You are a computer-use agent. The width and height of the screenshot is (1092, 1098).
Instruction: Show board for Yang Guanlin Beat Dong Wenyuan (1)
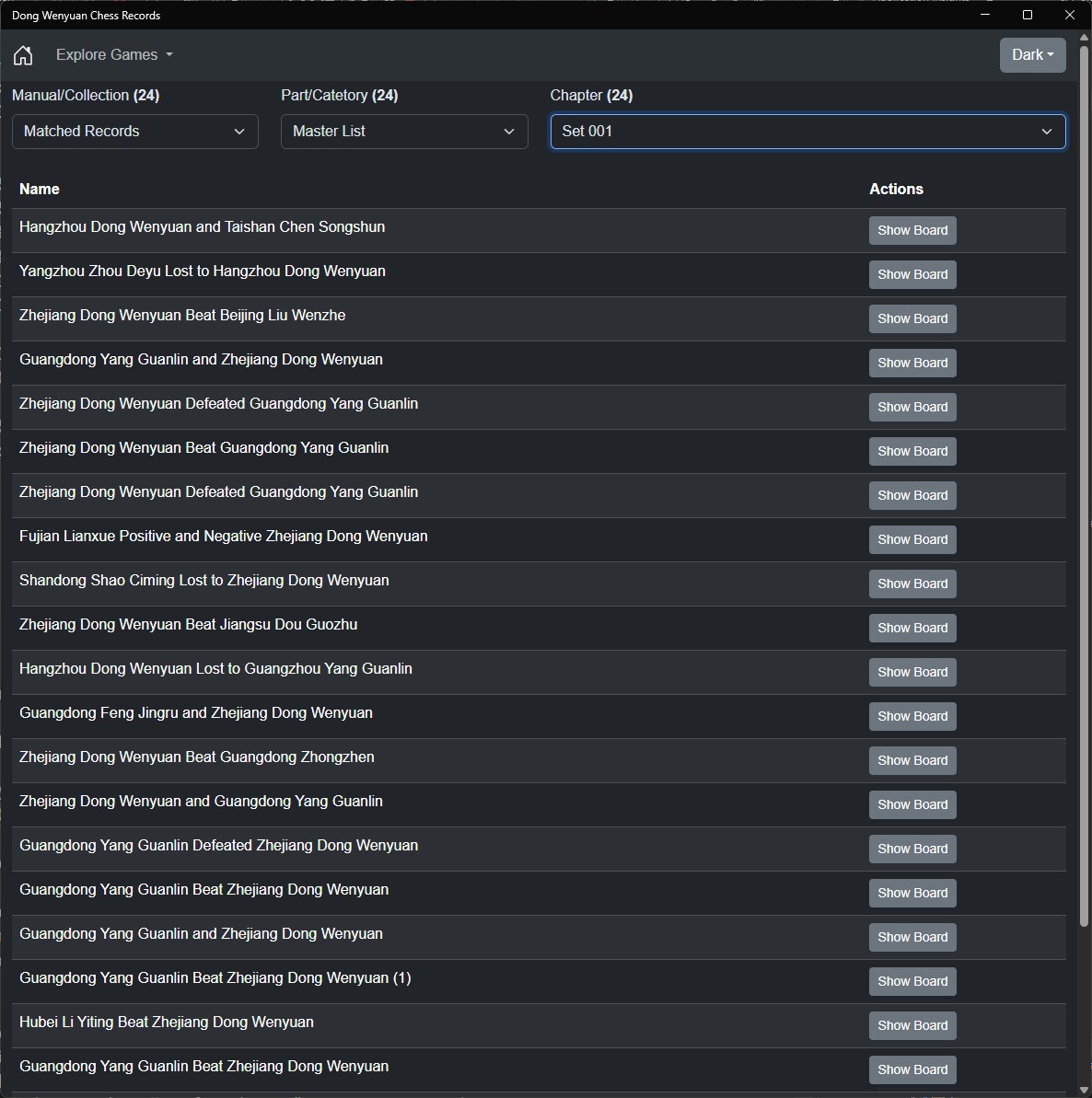tap(912, 981)
